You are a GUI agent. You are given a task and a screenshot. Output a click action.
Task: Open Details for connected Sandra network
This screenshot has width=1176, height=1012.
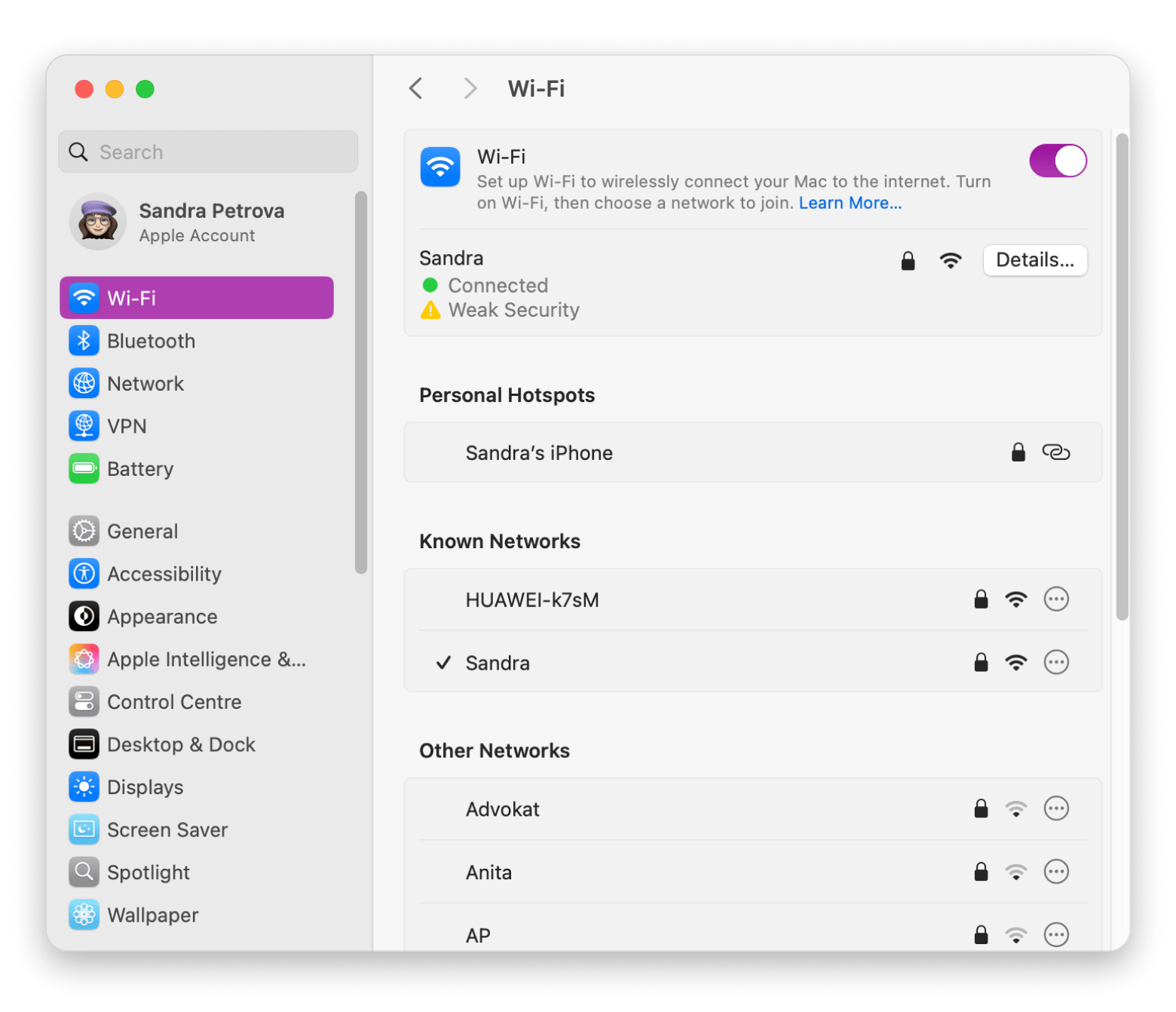(x=1034, y=260)
